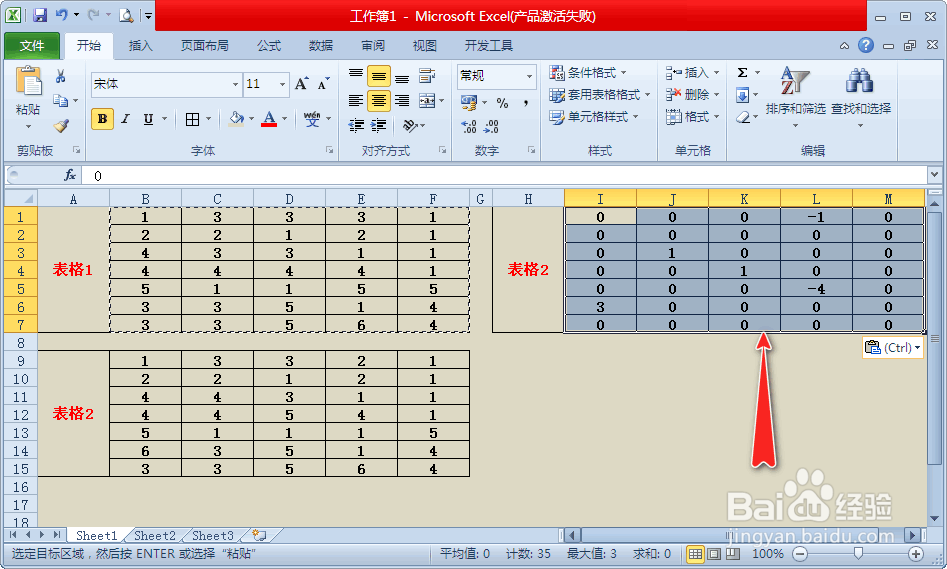Click the fill color paint bucket icon
This screenshot has height=569, width=947.
237,119
